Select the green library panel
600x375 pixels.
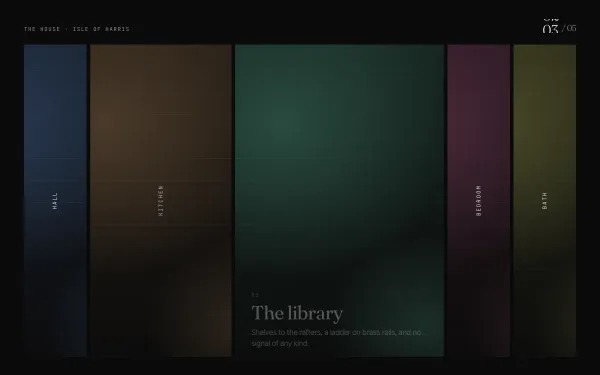point(340,201)
